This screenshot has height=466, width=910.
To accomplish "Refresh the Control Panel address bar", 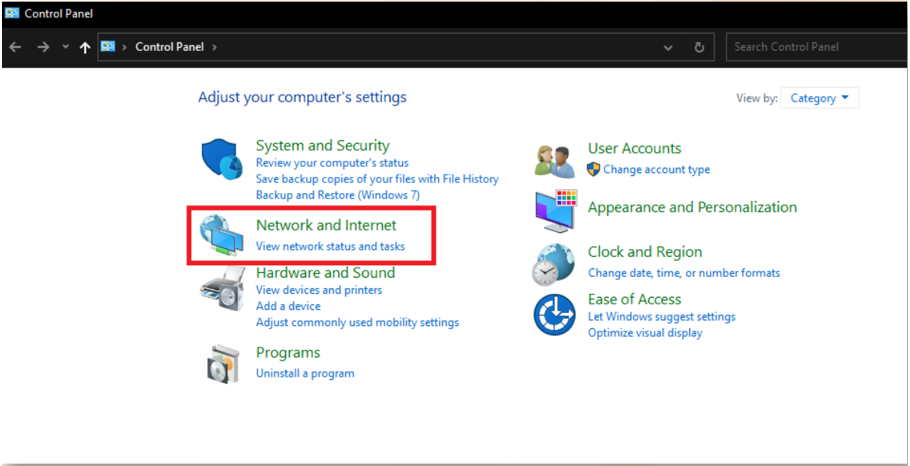I will click(699, 47).
